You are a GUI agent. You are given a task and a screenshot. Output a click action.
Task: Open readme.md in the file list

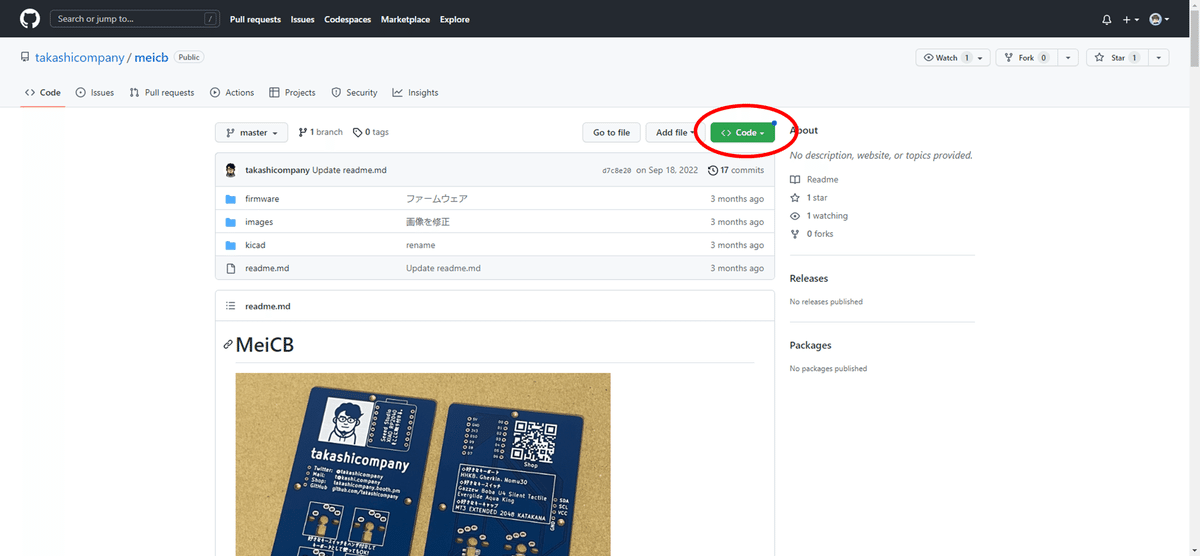(267, 268)
